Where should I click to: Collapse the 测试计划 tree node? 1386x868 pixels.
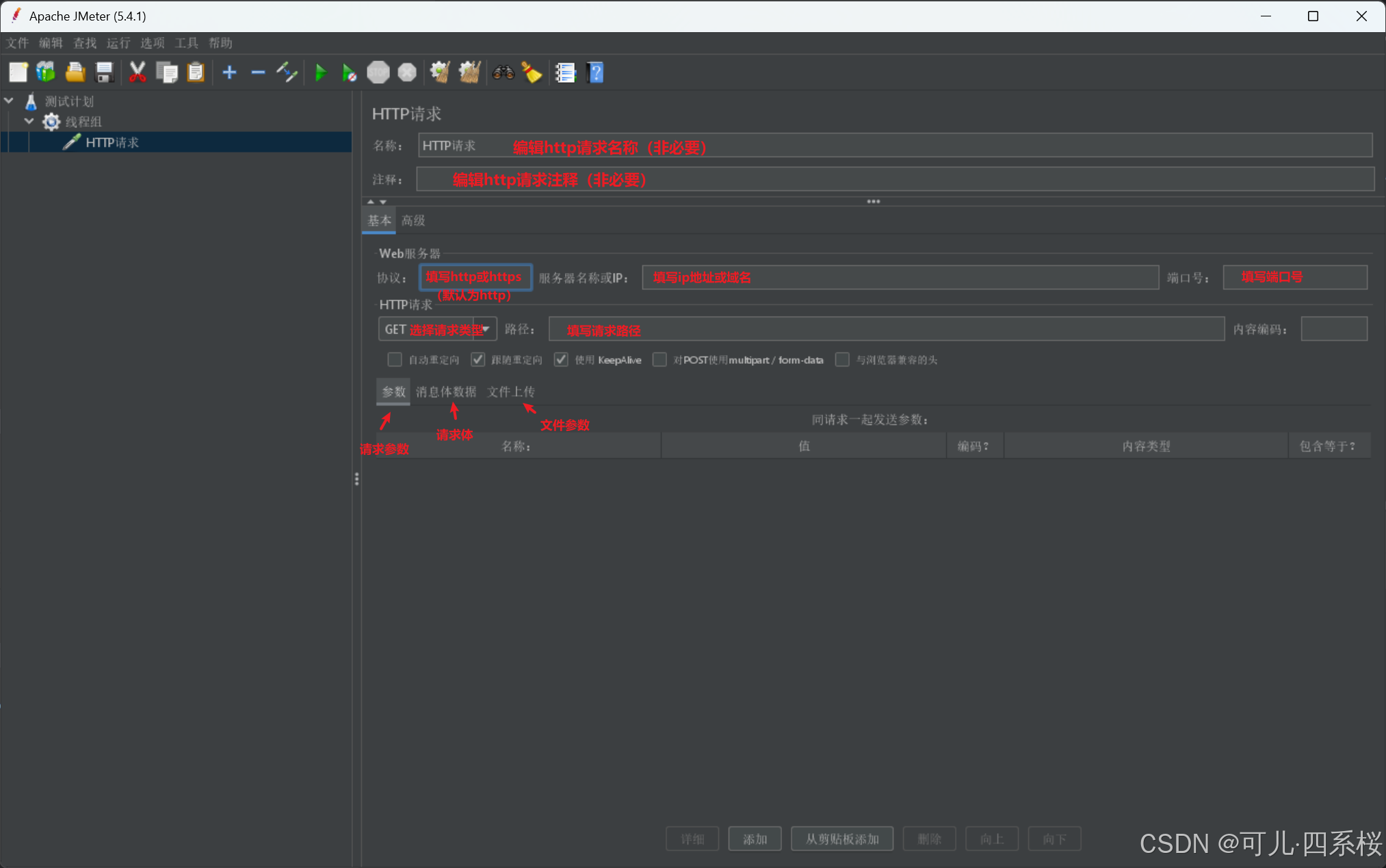[x=9, y=101]
